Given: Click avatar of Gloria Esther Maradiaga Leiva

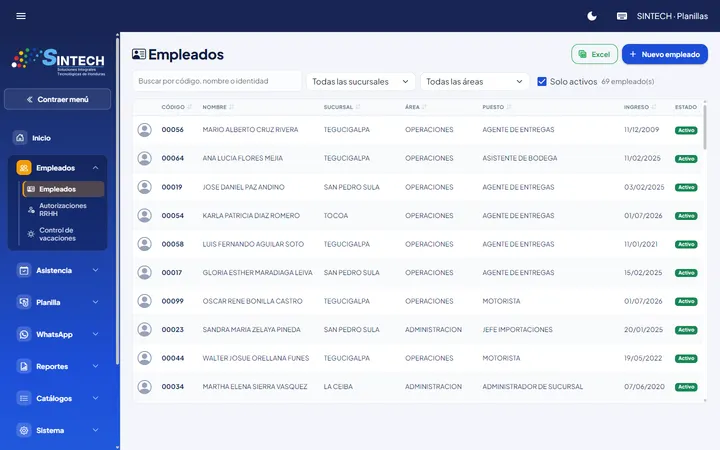Looking at the screenshot, I should click(x=145, y=272).
